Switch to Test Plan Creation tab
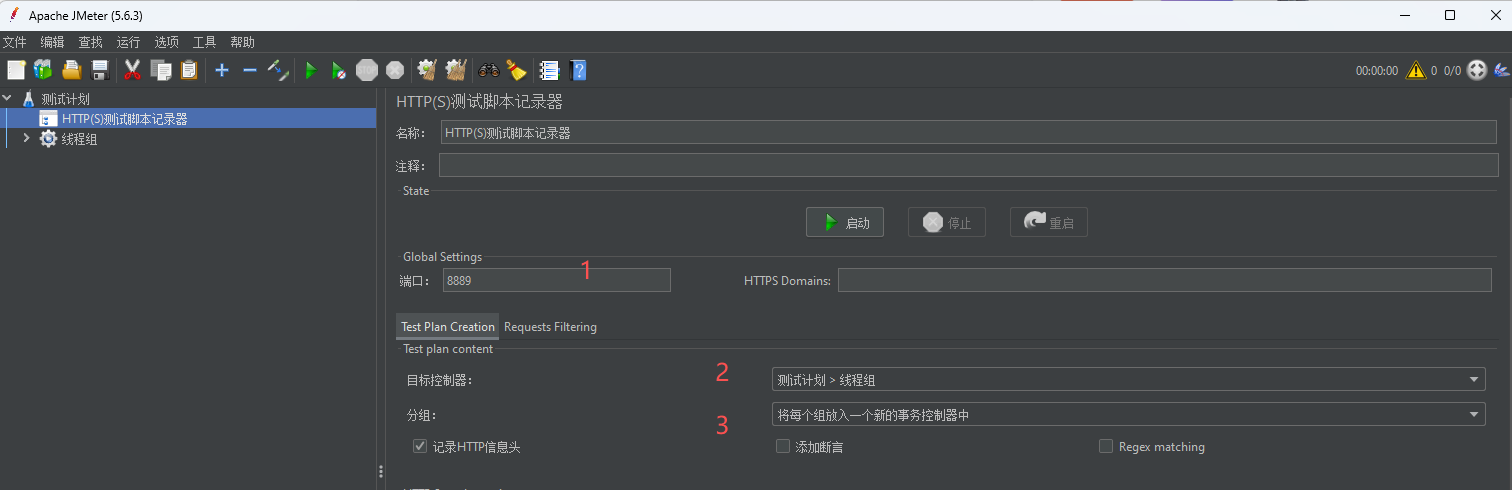 tap(448, 327)
